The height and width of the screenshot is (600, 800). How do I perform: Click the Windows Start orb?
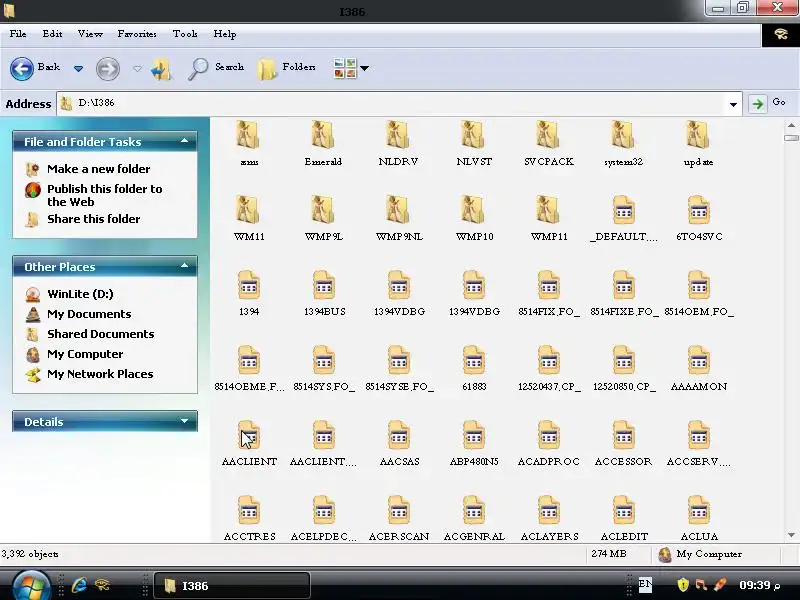click(32, 585)
